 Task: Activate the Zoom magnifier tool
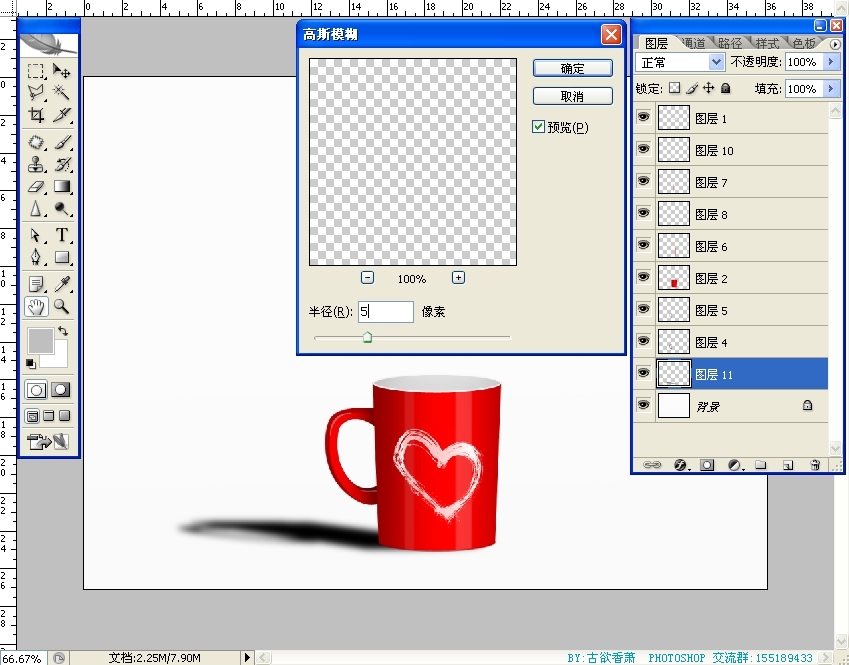pyautogui.click(x=62, y=307)
